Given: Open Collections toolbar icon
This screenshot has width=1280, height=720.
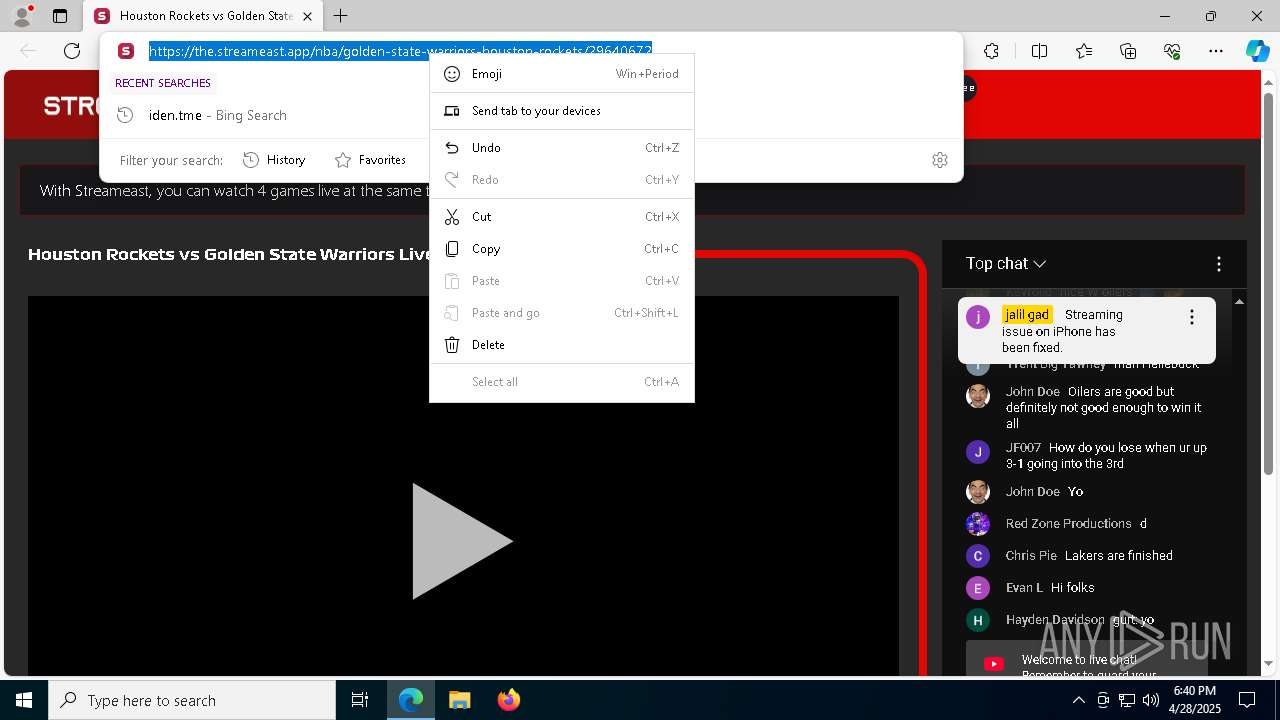Looking at the screenshot, I should pyautogui.click(x=1128, y=51).
